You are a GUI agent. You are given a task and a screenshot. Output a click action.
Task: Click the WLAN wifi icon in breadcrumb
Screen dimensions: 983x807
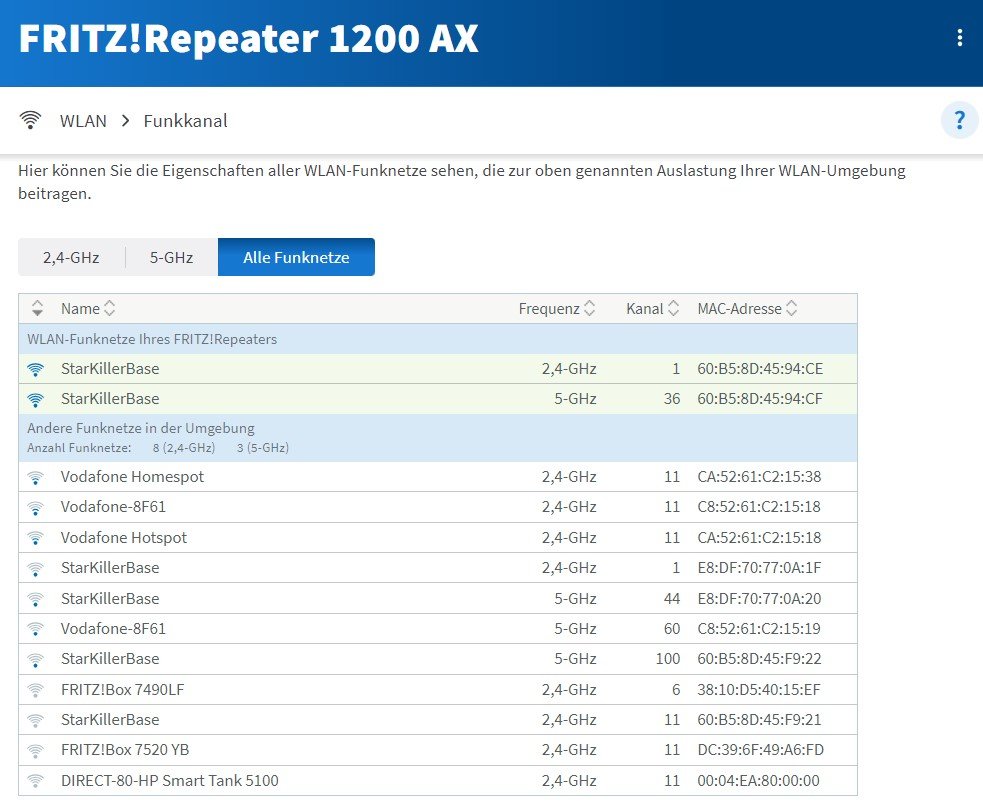(30, 119)
